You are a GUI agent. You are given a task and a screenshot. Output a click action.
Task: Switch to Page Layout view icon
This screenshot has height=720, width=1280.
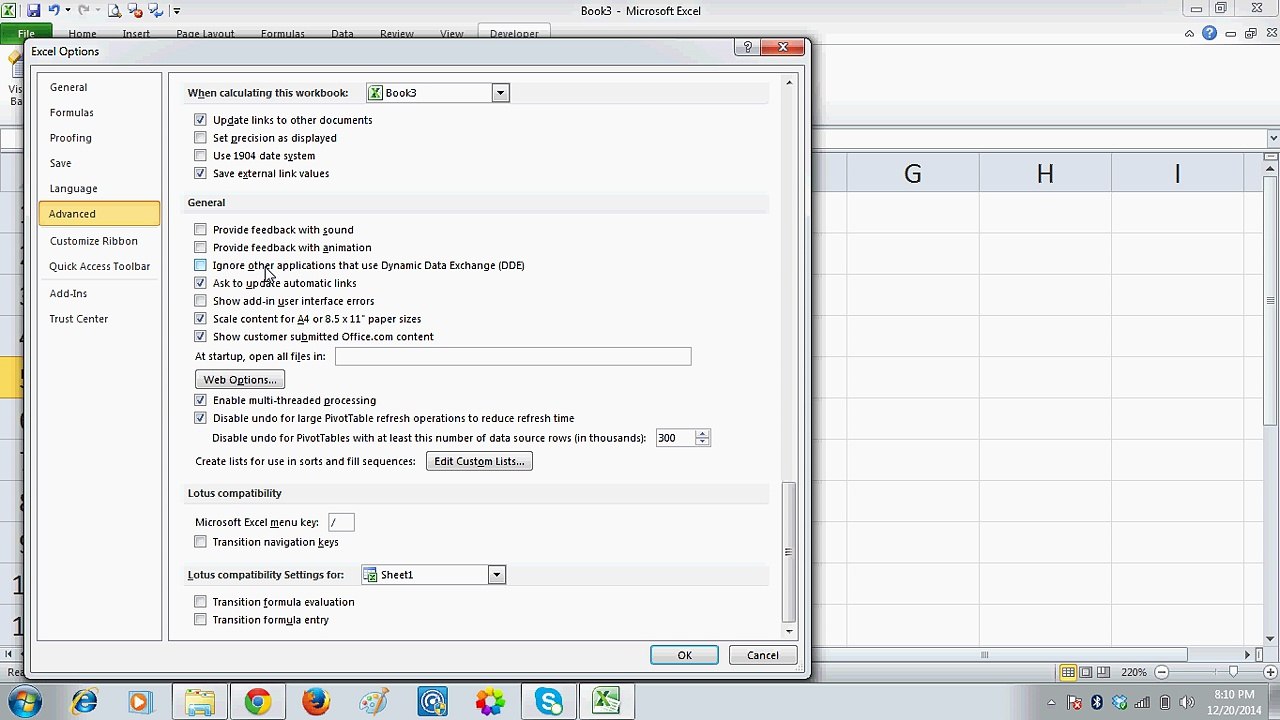point(1086,673)
